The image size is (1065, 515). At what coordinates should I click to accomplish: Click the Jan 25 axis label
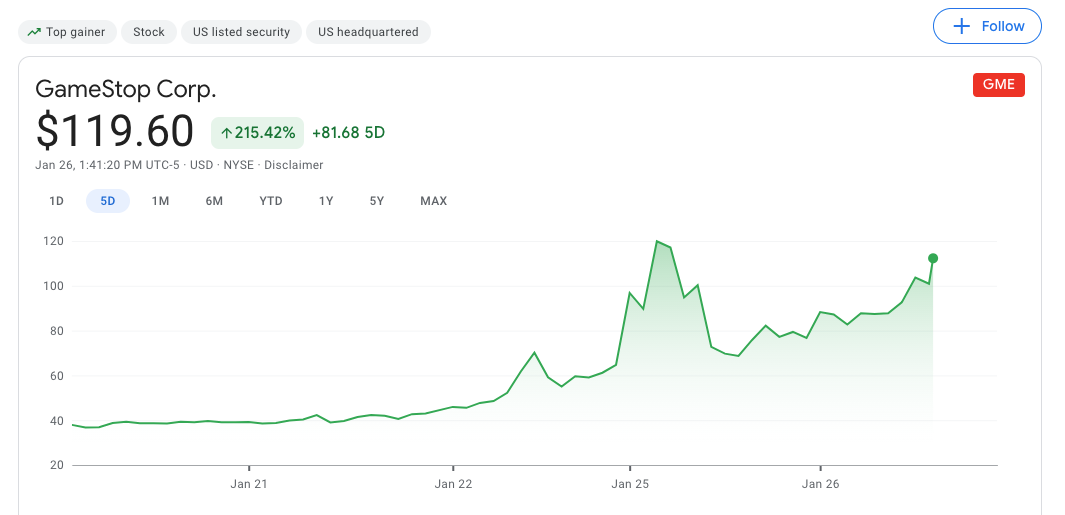(630, 484)
